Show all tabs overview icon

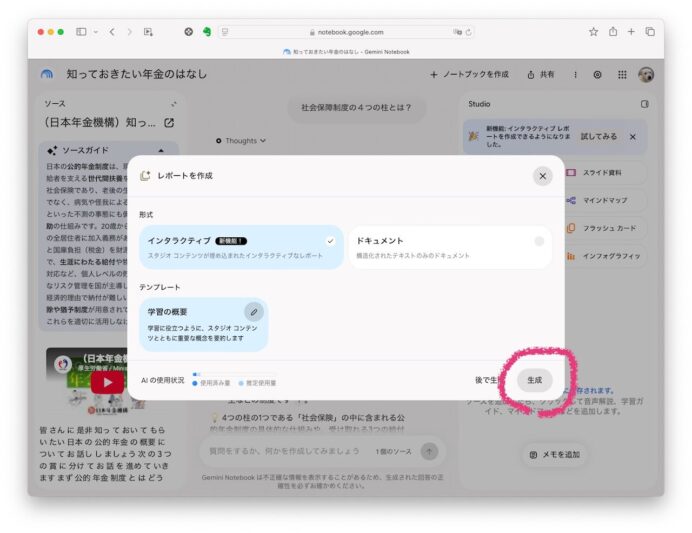650,31
